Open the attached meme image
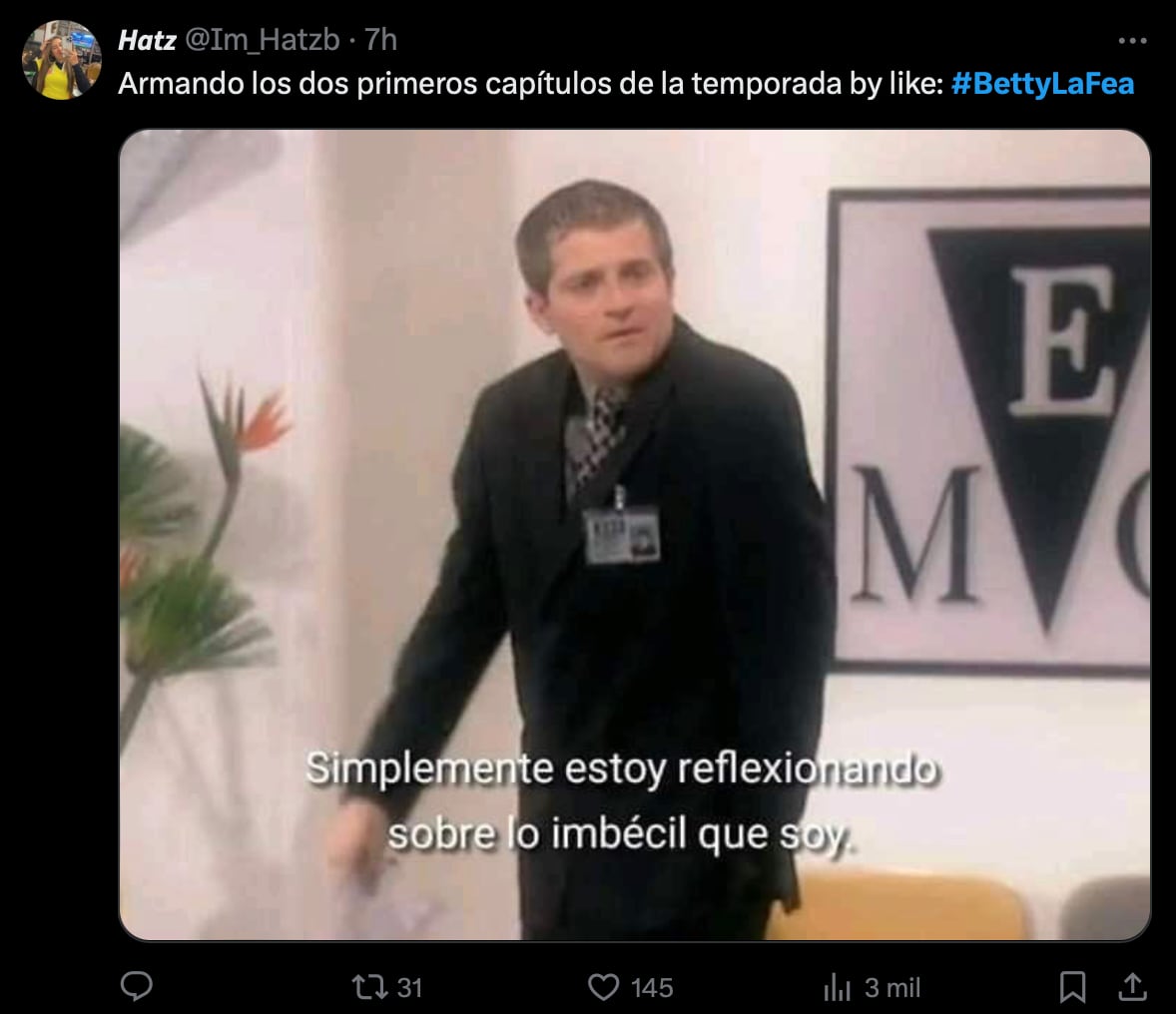Screen dimensions: 1176x1014 [635, 535]
